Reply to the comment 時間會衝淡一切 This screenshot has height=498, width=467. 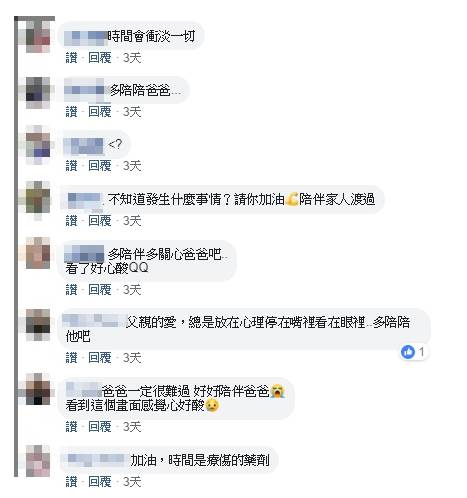pyautogui.click(x=100, y=58)
